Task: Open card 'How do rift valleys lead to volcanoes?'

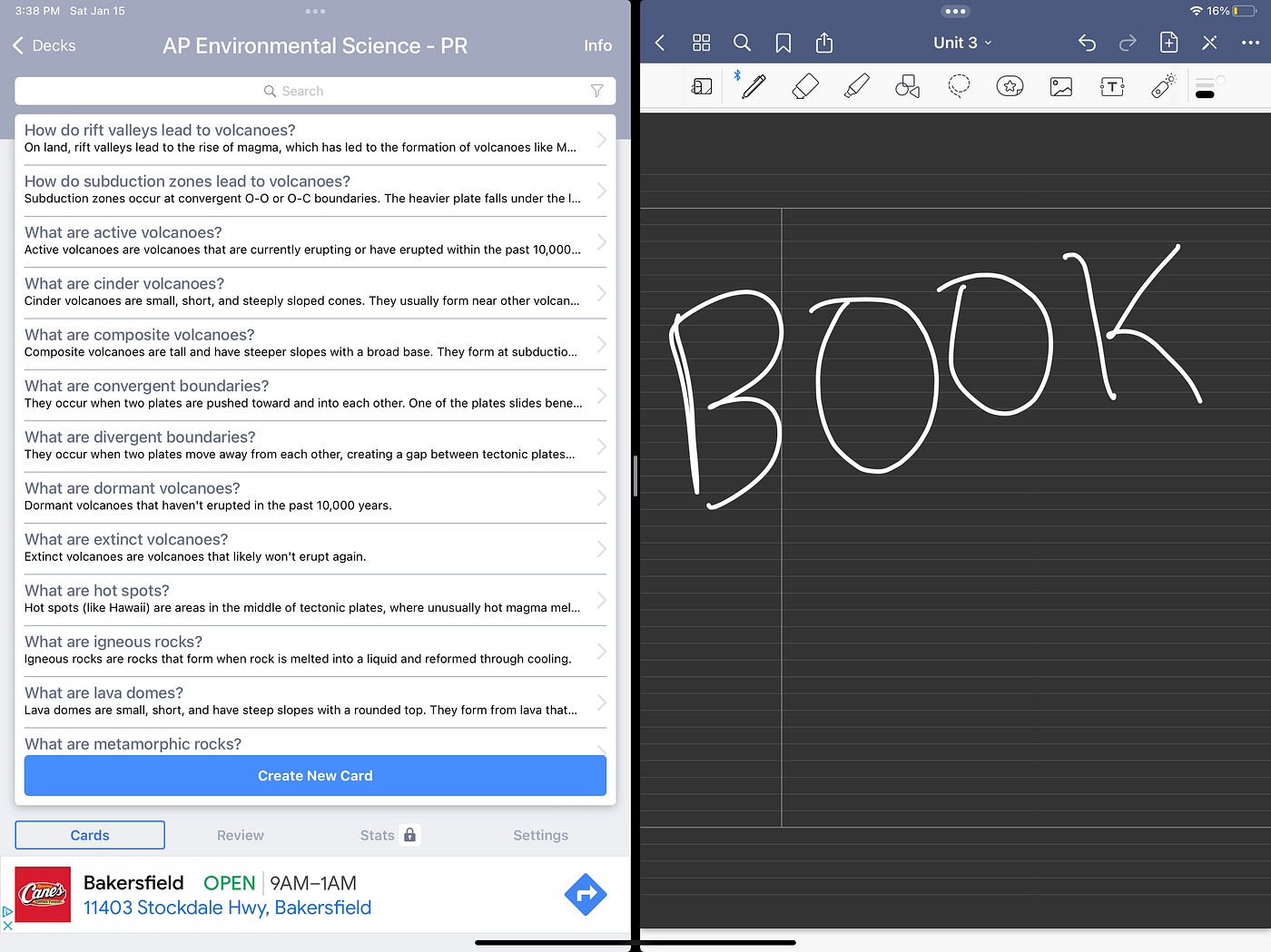Action: pos(315,139)
